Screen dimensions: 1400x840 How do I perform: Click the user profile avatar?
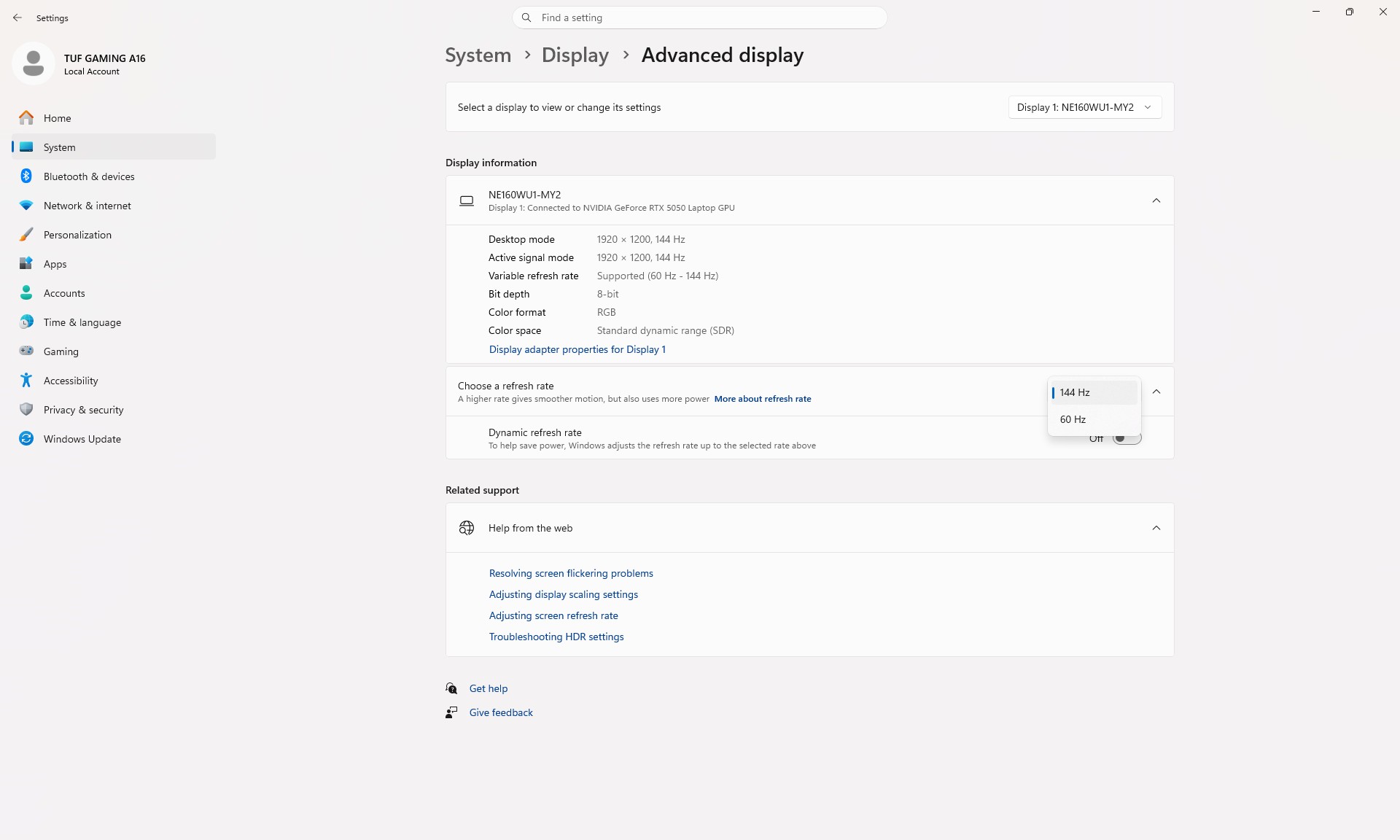pyautogui.click(x=34, y=63)
